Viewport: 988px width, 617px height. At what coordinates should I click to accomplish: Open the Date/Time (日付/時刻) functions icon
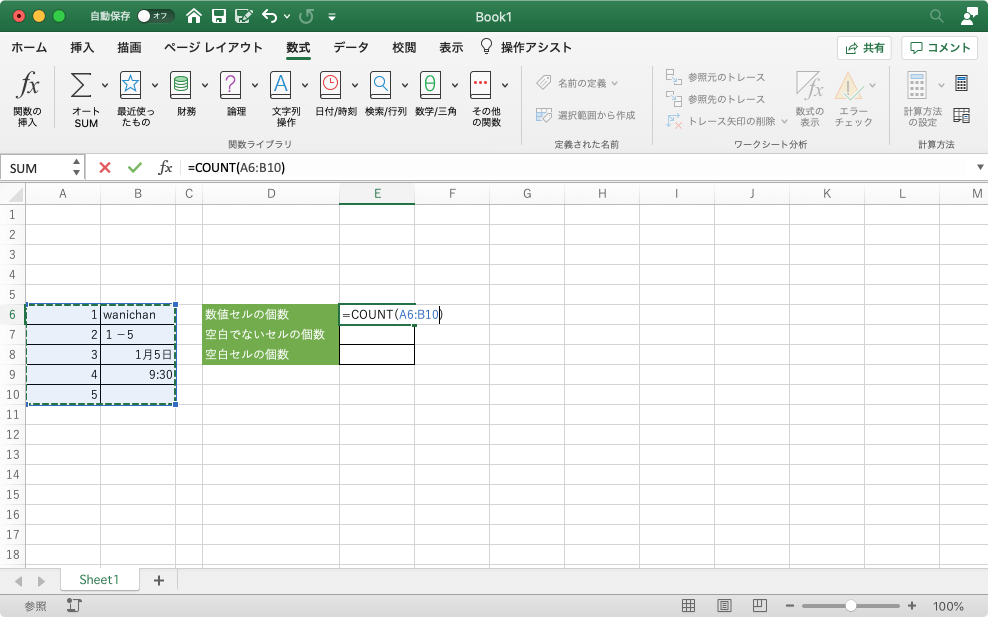[331, 85]
